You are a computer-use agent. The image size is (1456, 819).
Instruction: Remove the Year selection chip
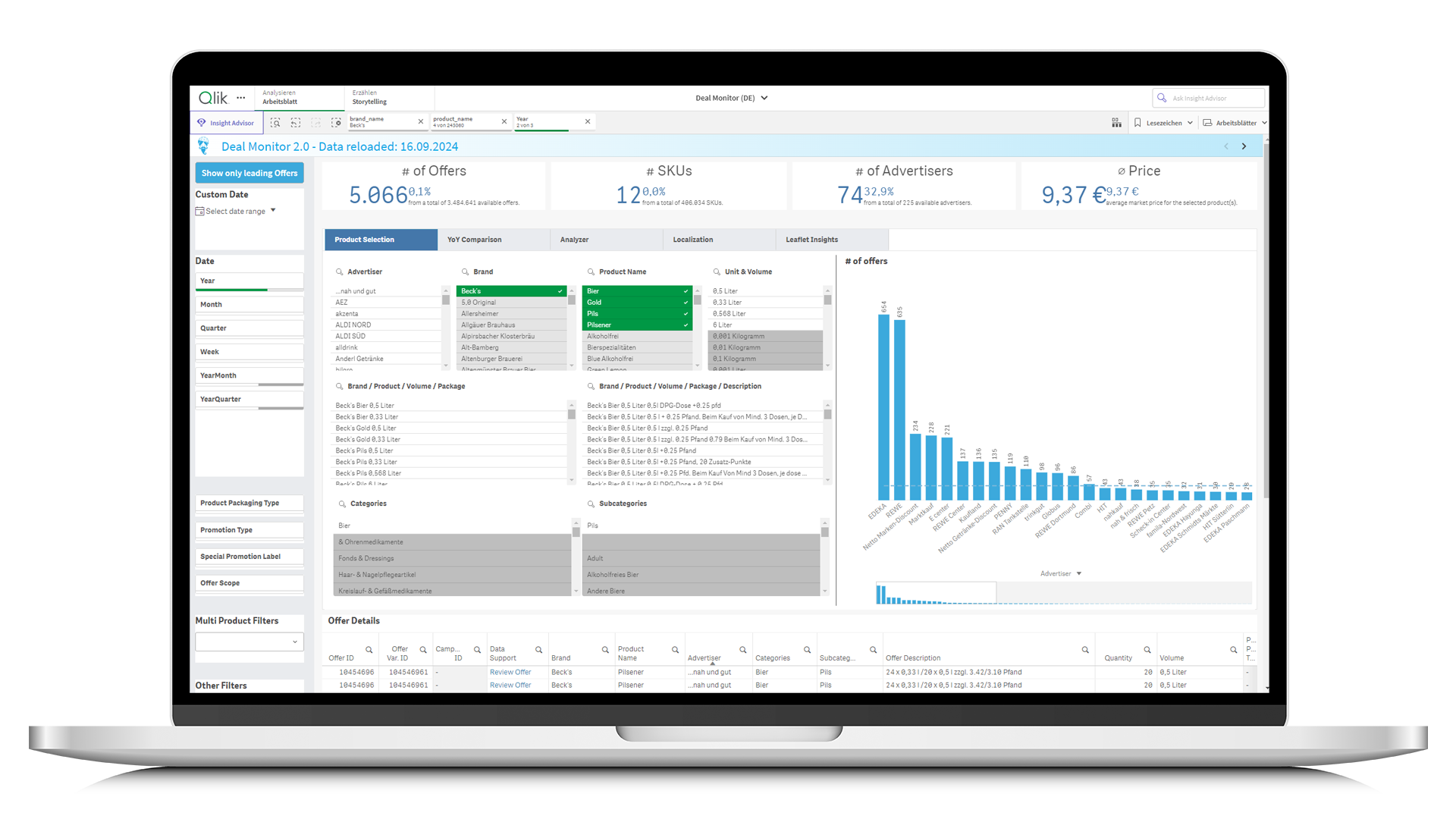pos(588,121)
